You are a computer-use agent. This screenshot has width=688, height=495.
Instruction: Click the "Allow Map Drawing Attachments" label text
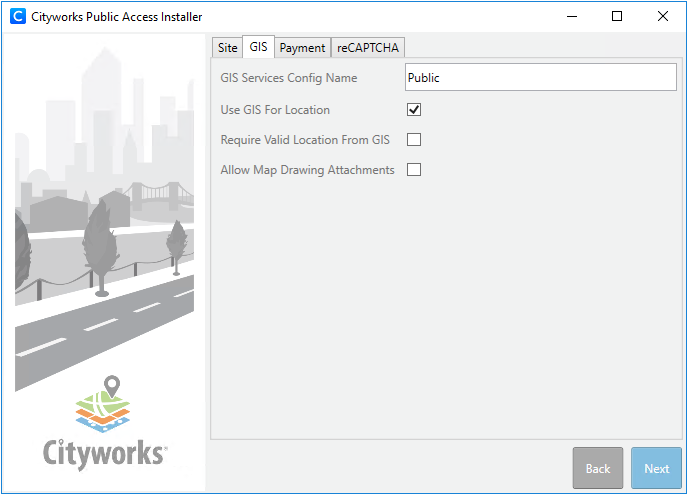coord(307,170)
